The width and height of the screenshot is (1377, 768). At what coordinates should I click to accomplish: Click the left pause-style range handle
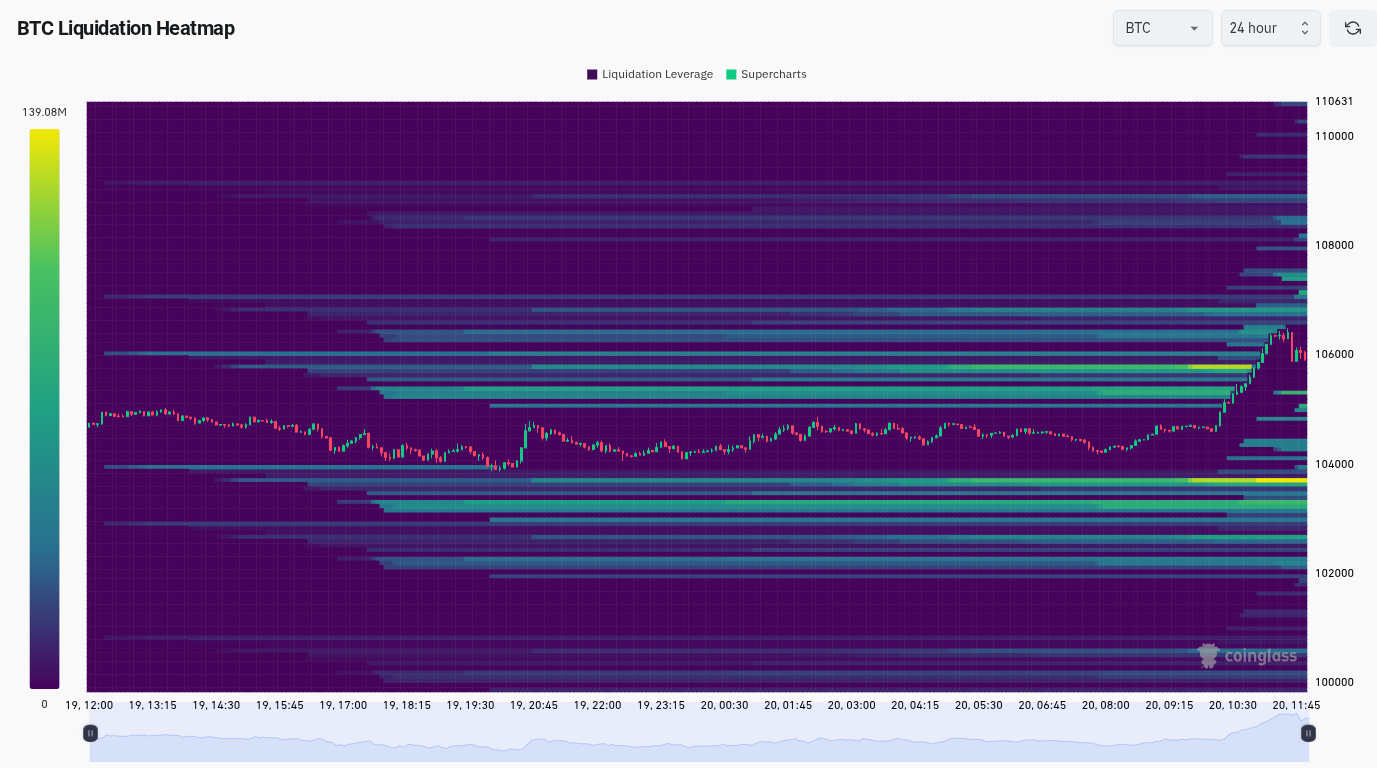coord(90,733)
